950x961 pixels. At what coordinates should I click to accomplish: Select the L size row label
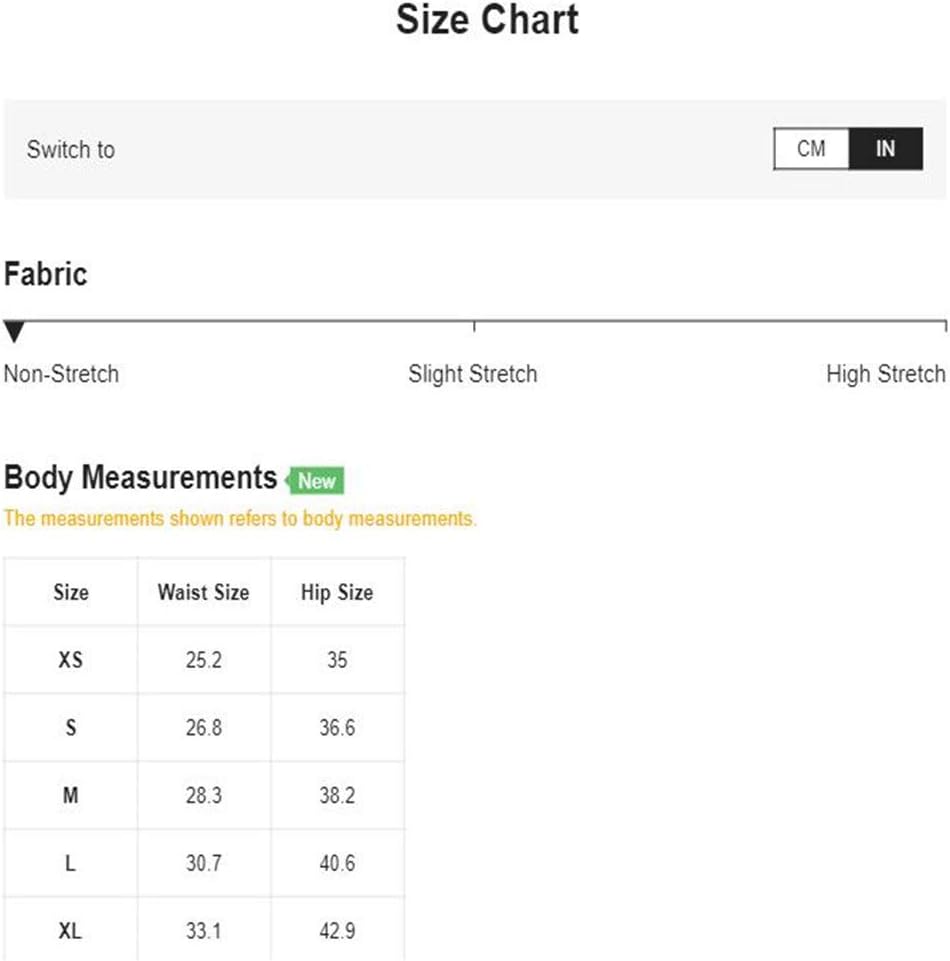(70, 864)
